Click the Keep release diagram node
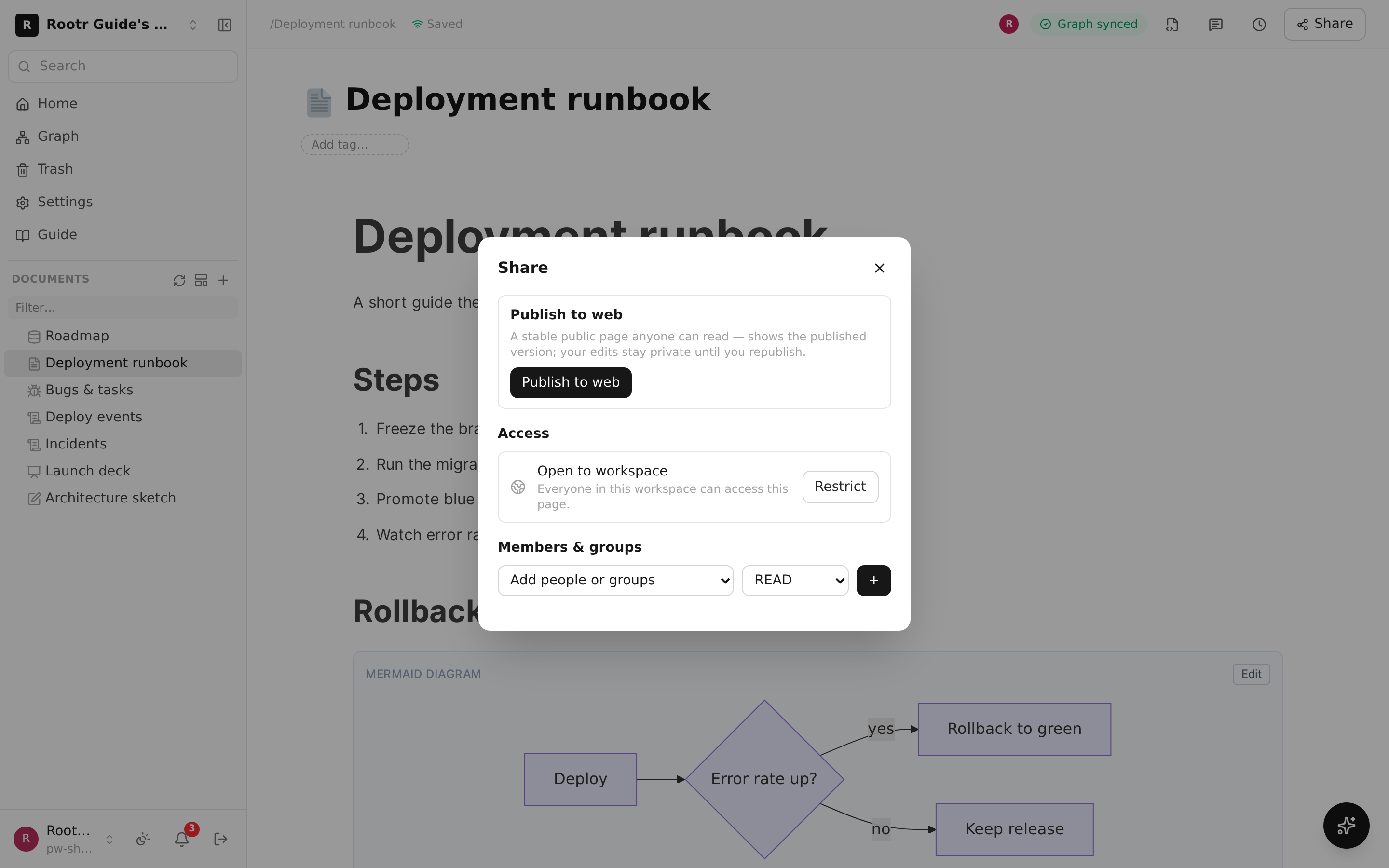This screenshot has height=868, width=1389. tap(1014, 829)
